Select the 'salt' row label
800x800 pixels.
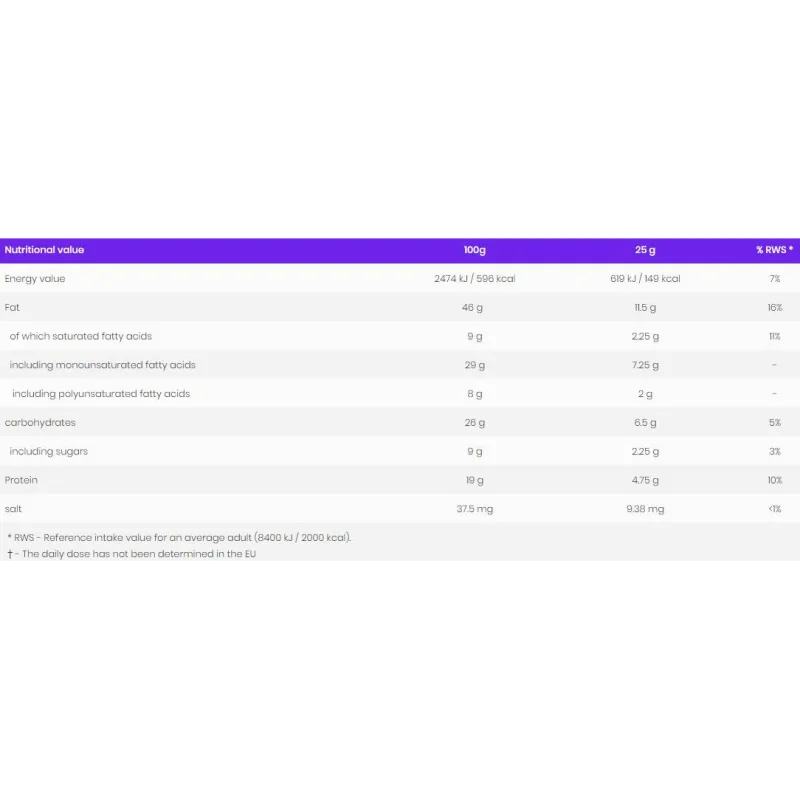pyautogui.click(x=13, y=509)
